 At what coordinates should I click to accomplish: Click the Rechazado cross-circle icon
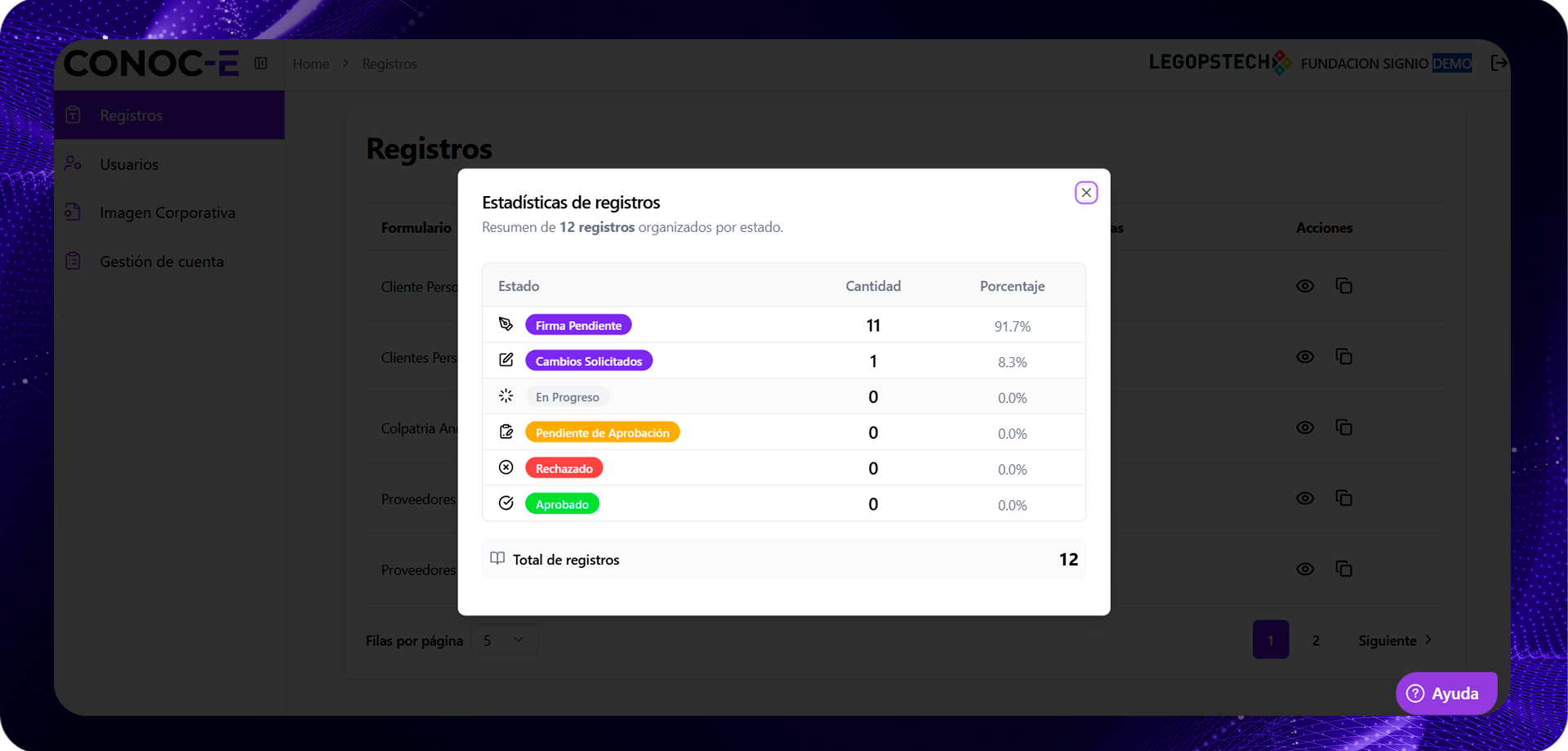pyautogui.click(x=506, y=467)
